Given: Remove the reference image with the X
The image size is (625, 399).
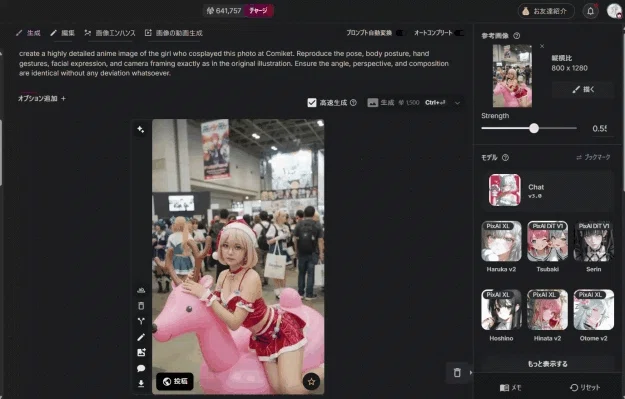Looking at the screenshot, I should (542, 46).
